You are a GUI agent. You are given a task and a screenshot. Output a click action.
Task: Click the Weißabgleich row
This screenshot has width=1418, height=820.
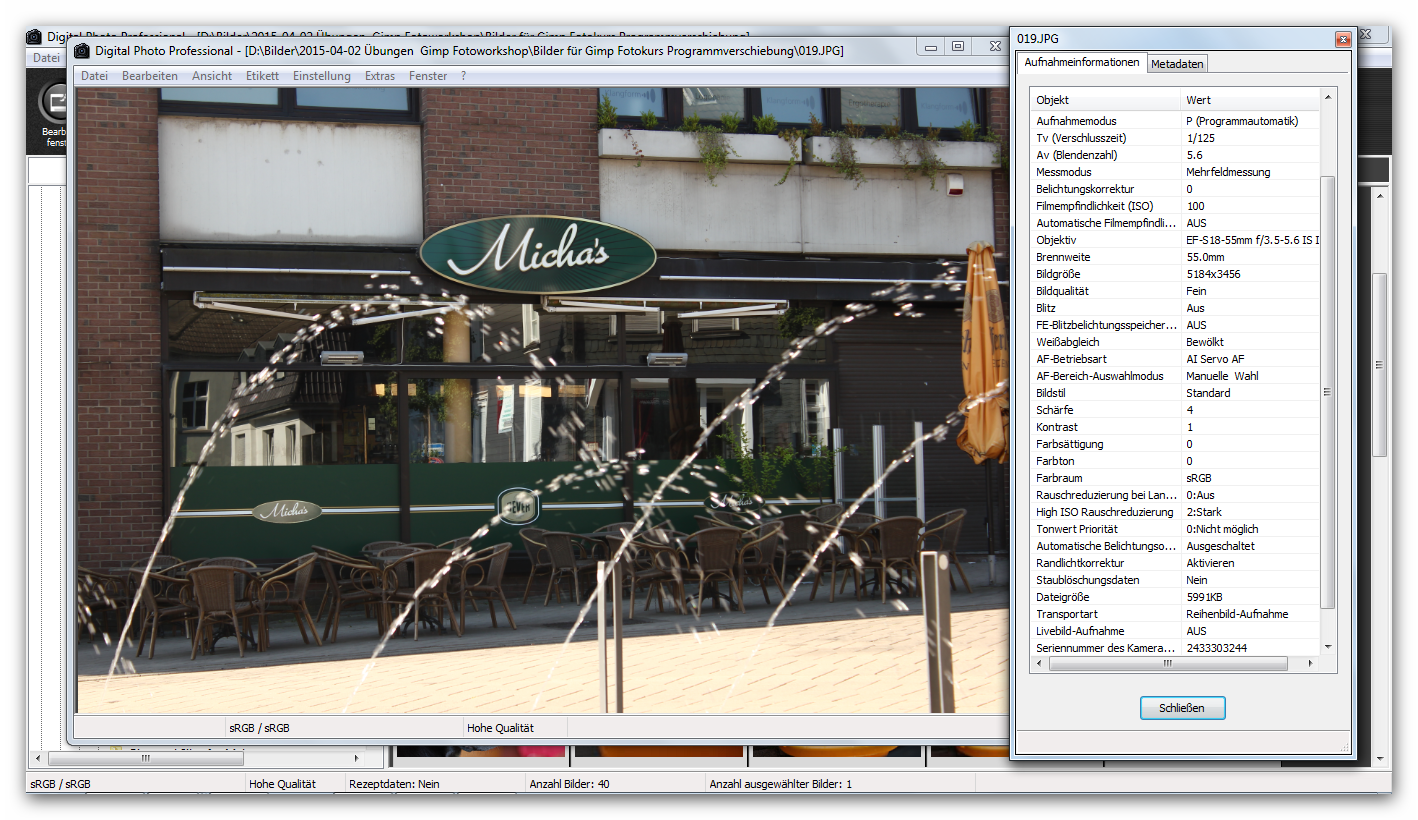1175,342
